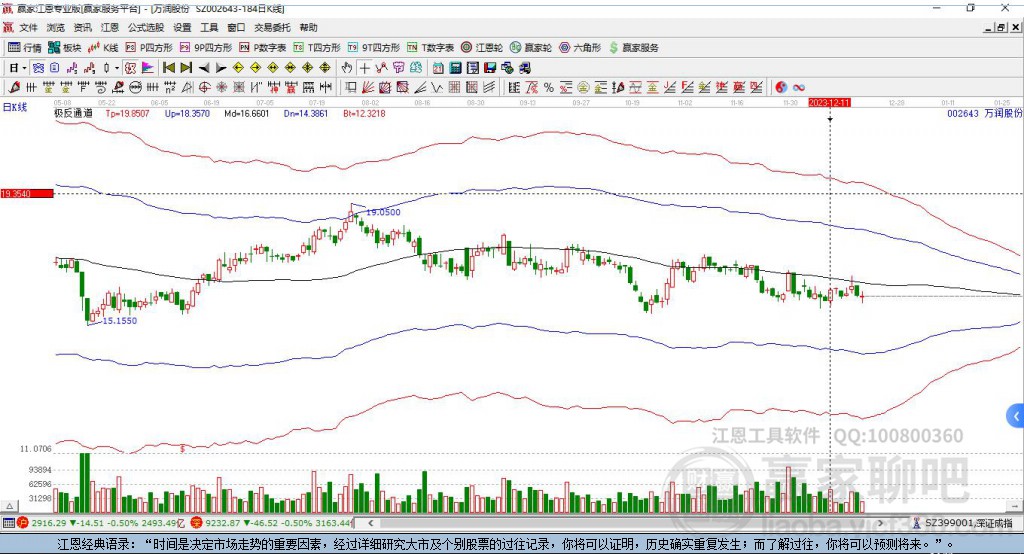
Task: Click the blue side panel chevron button
Action: [x=1016, y=416]
